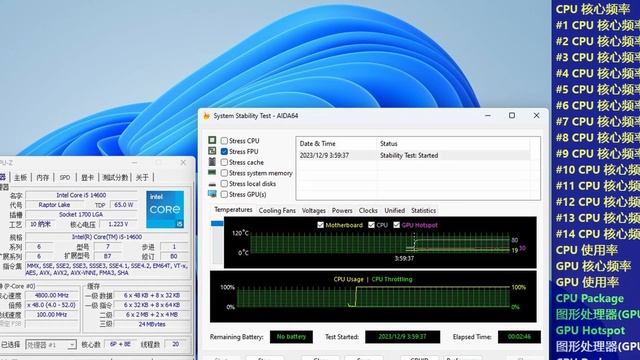Click the monitor icon beside Stress GPU(s)
Screen dimensions: 640x360
click(212, 194)
